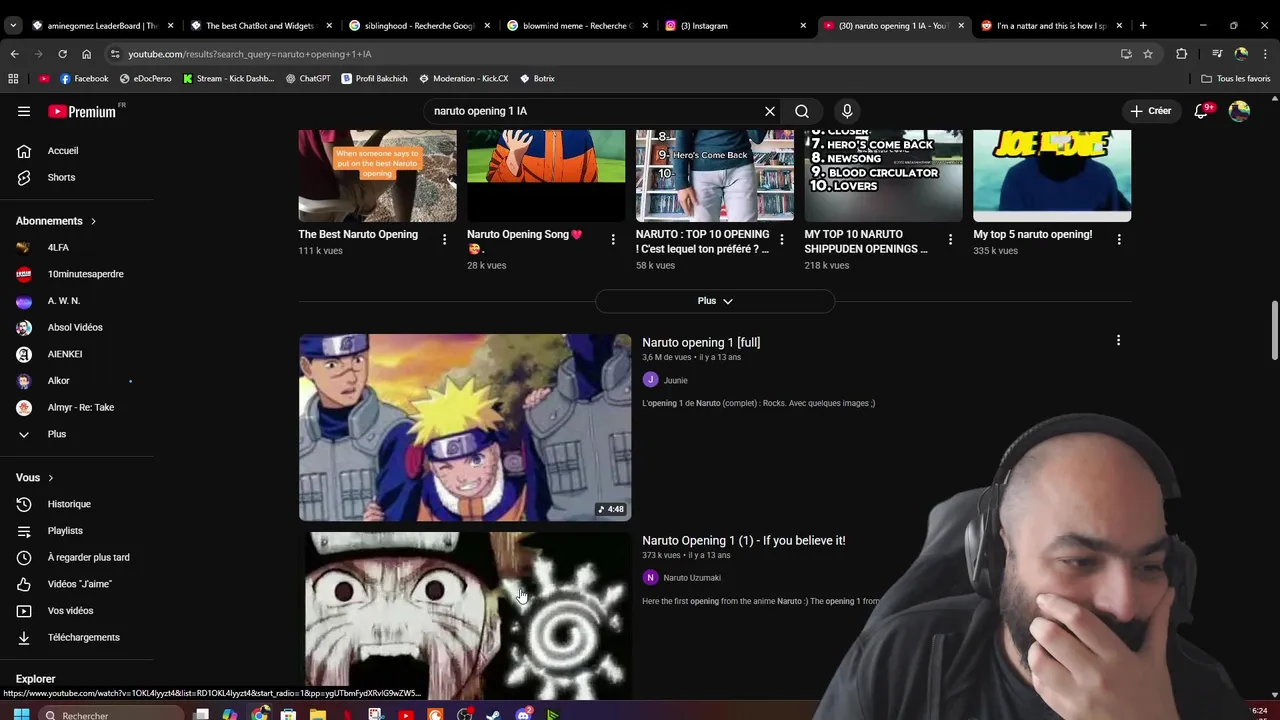Open Facebook bookmark
Viewport: 1280px width, 720px height.
coord(84,78)
